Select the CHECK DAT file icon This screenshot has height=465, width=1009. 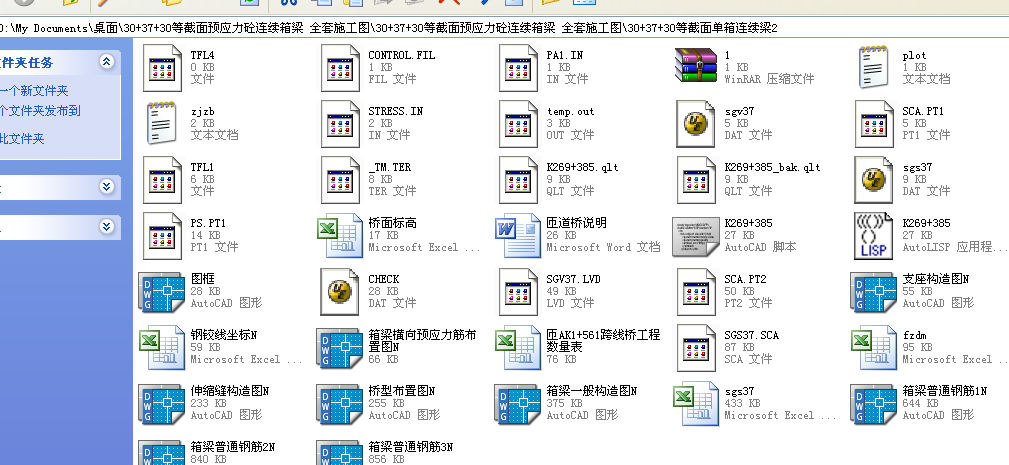340,292
